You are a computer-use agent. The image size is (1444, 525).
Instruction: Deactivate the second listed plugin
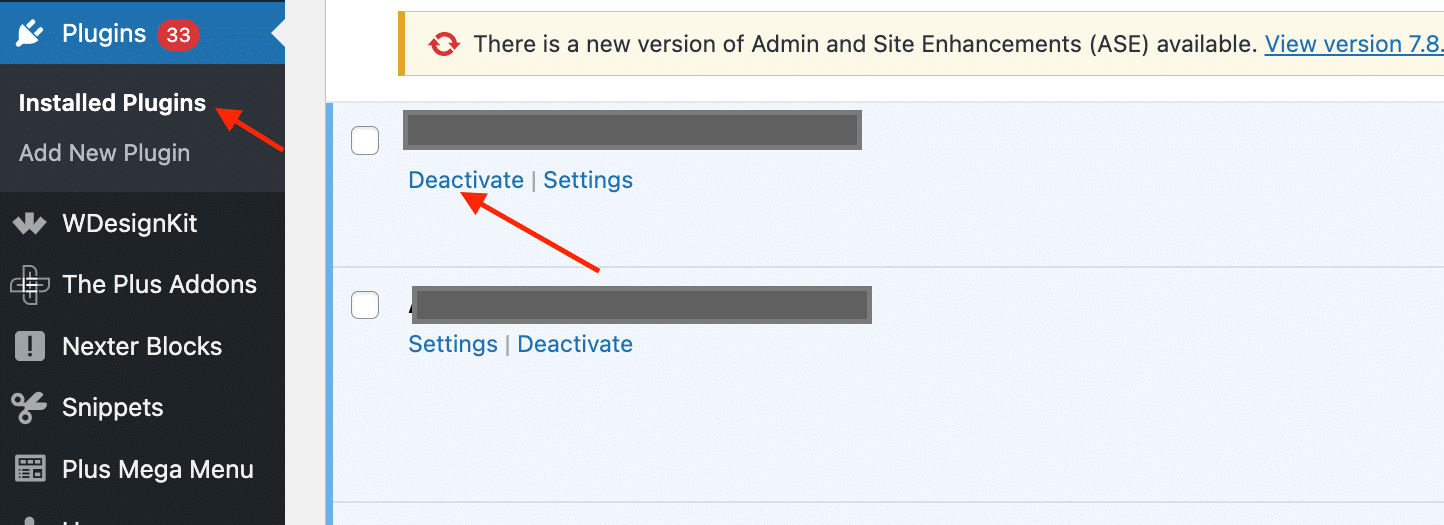click(x=575, y=344)
